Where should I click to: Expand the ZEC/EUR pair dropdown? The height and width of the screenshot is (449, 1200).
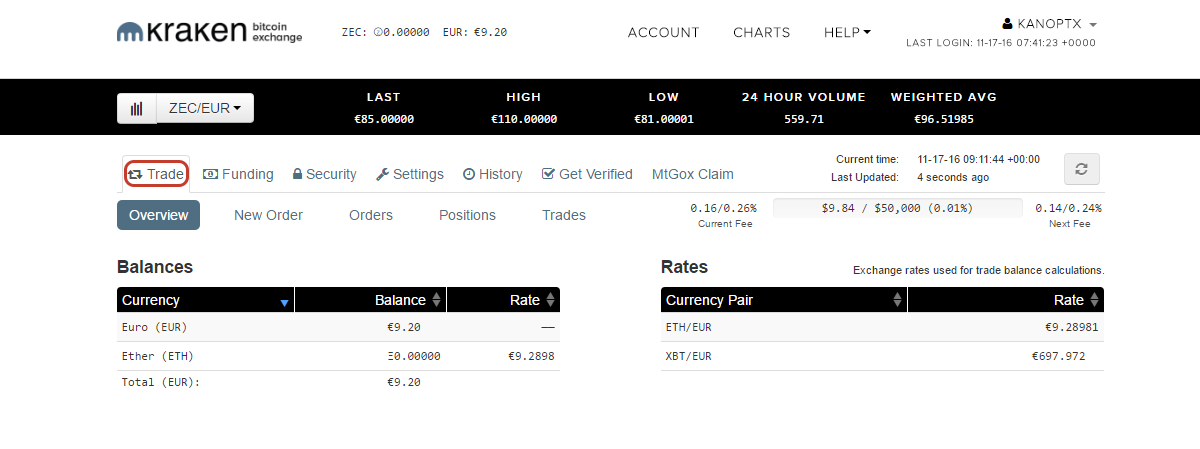tap(205, 108)
